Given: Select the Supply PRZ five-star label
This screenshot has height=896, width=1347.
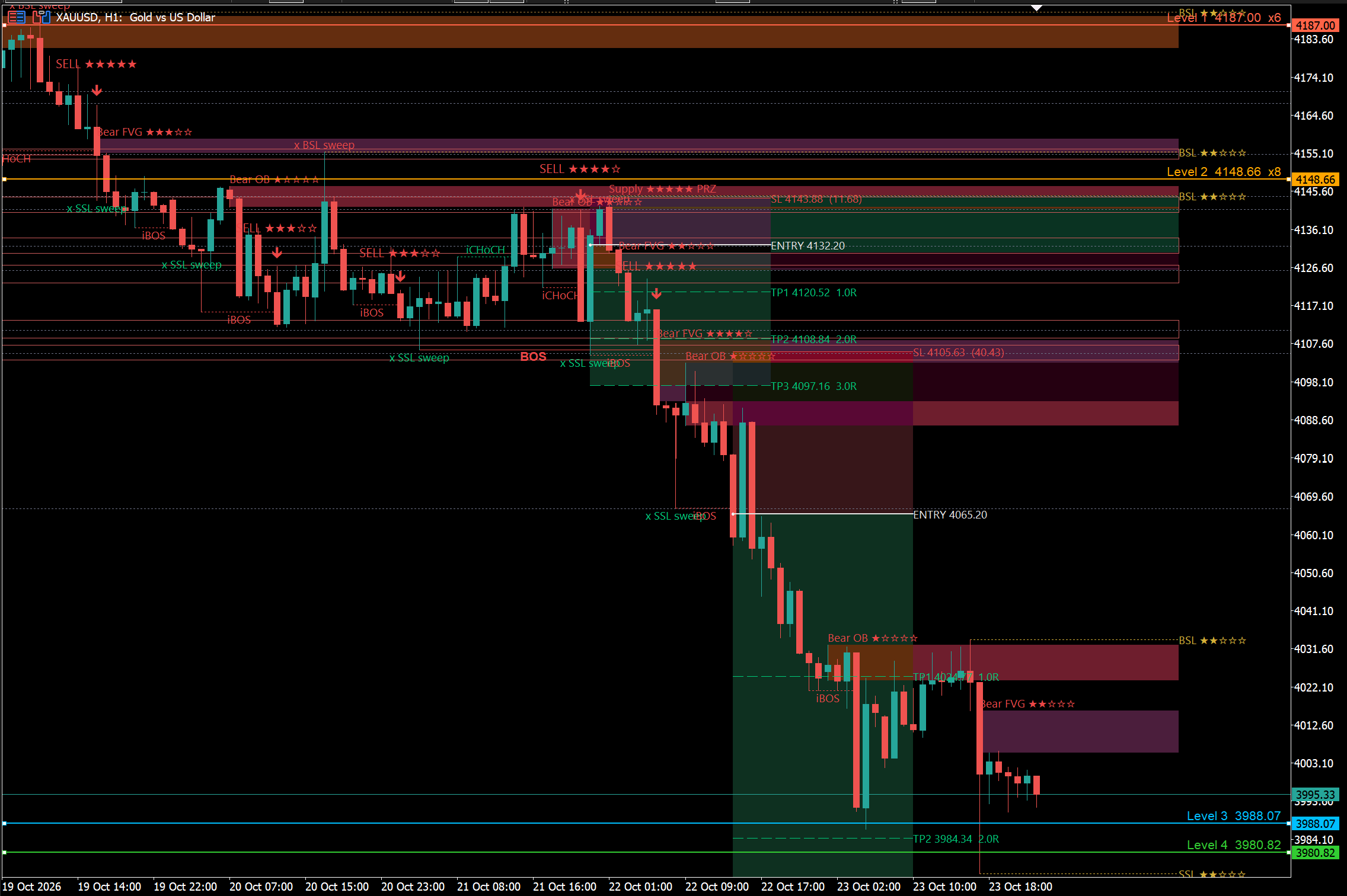Looking at the screenshot, I should 662,189.
